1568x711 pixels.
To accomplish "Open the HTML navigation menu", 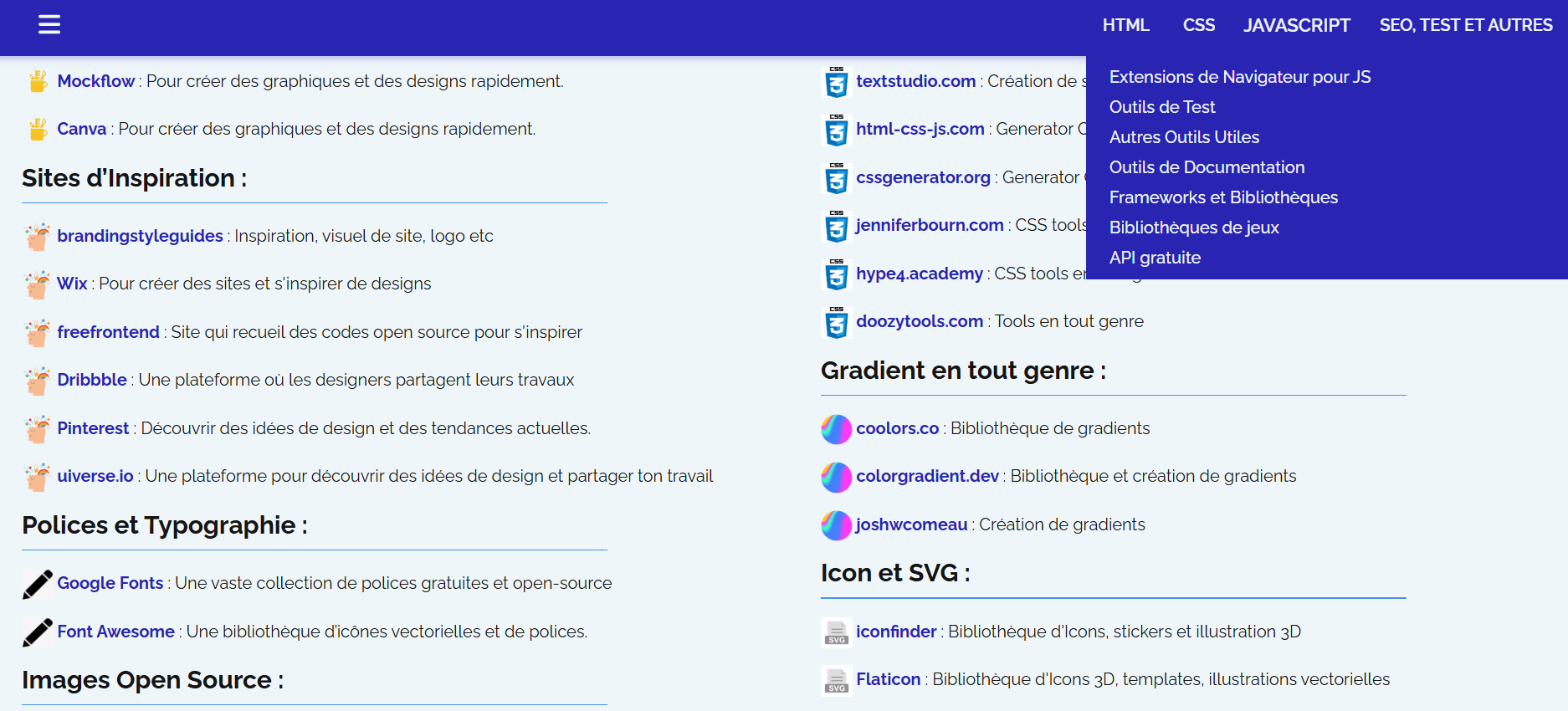I will [1125, 25].
